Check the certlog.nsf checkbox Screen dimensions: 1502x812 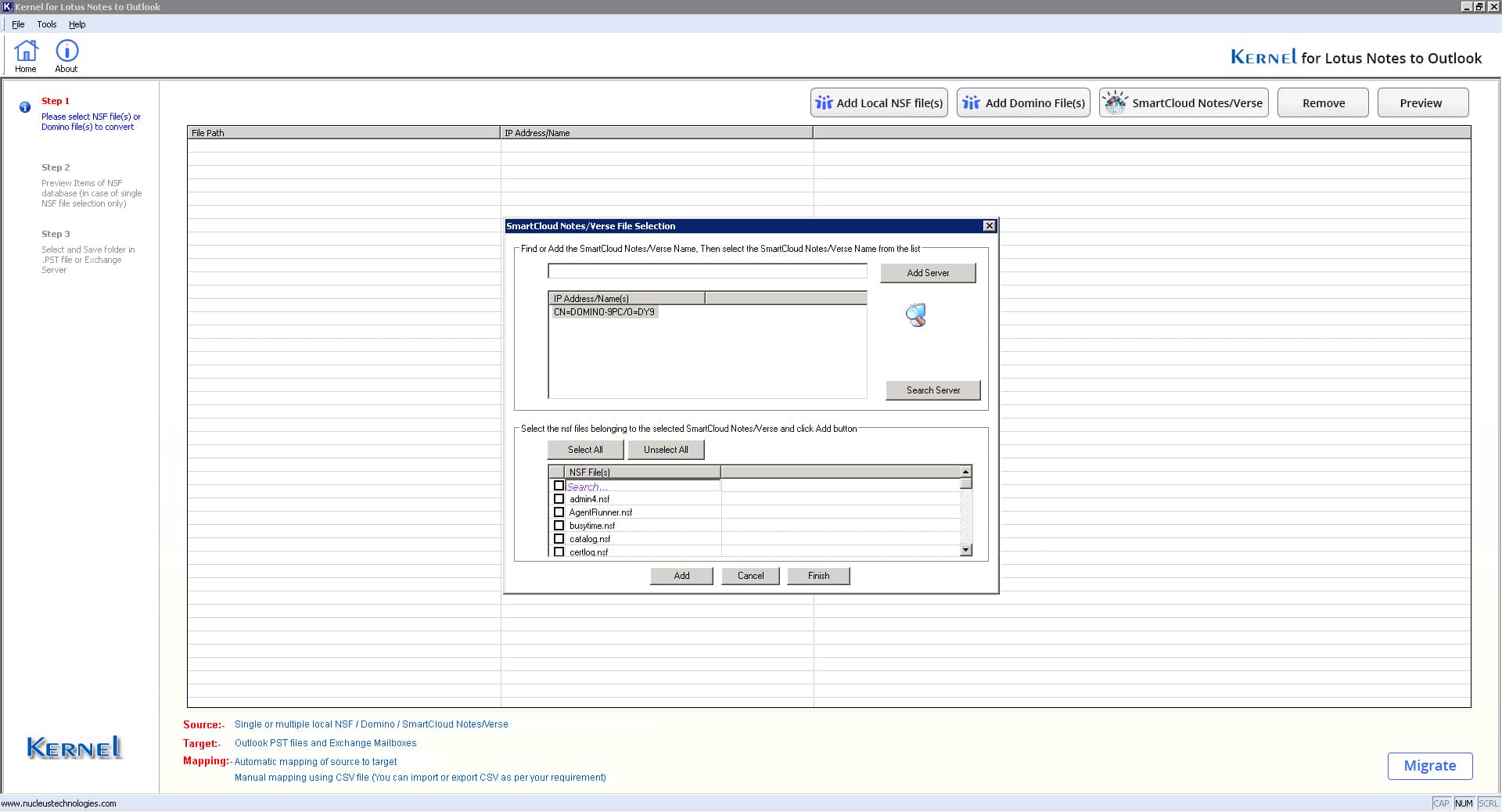tap(559, 552)
